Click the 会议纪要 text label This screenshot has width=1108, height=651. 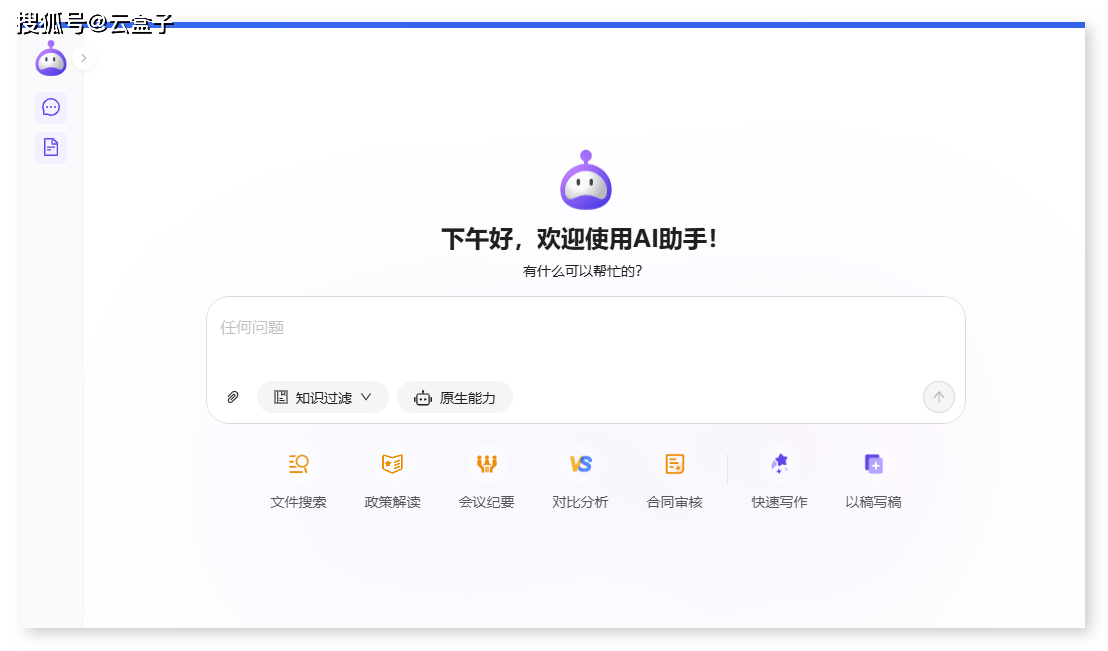coord(486,502)
